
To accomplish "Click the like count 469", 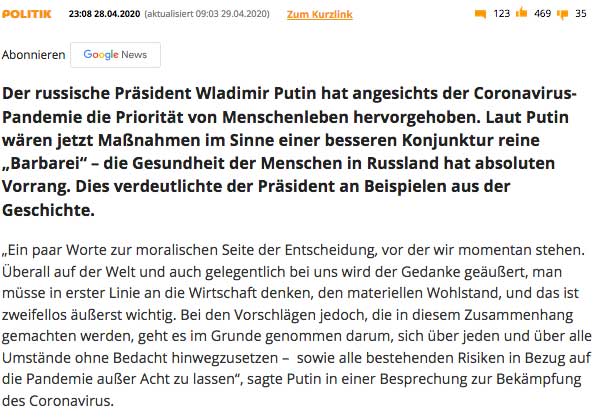I will pyautogui.click(x=544, y=14).
